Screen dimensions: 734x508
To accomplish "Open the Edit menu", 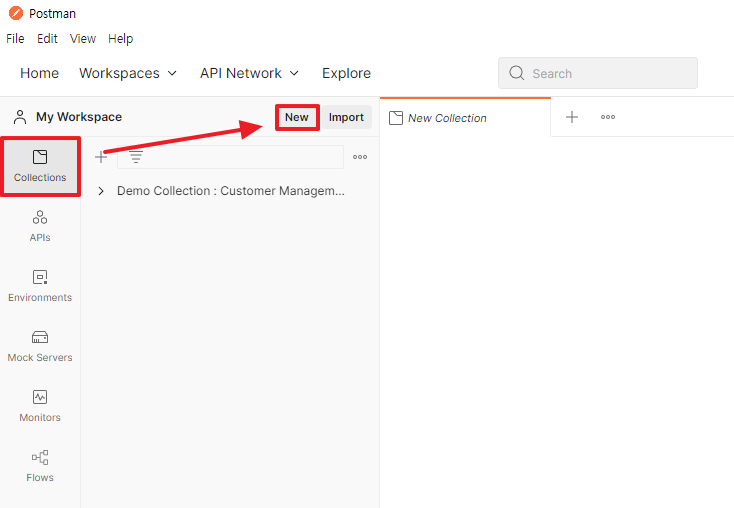I will coord(47,38).
